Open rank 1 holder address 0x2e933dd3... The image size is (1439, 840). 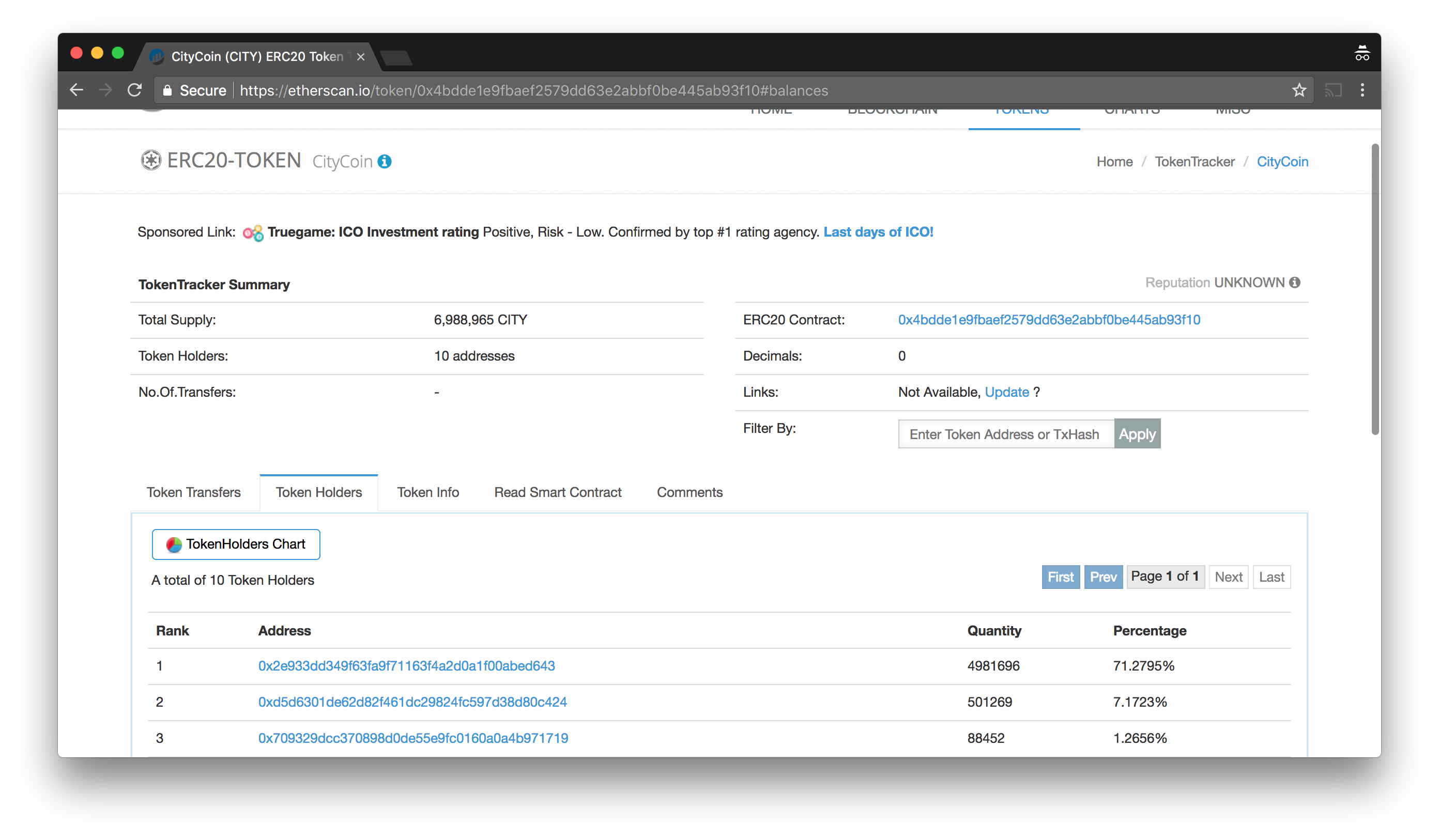pyautogui.click(x=406, y=665)
